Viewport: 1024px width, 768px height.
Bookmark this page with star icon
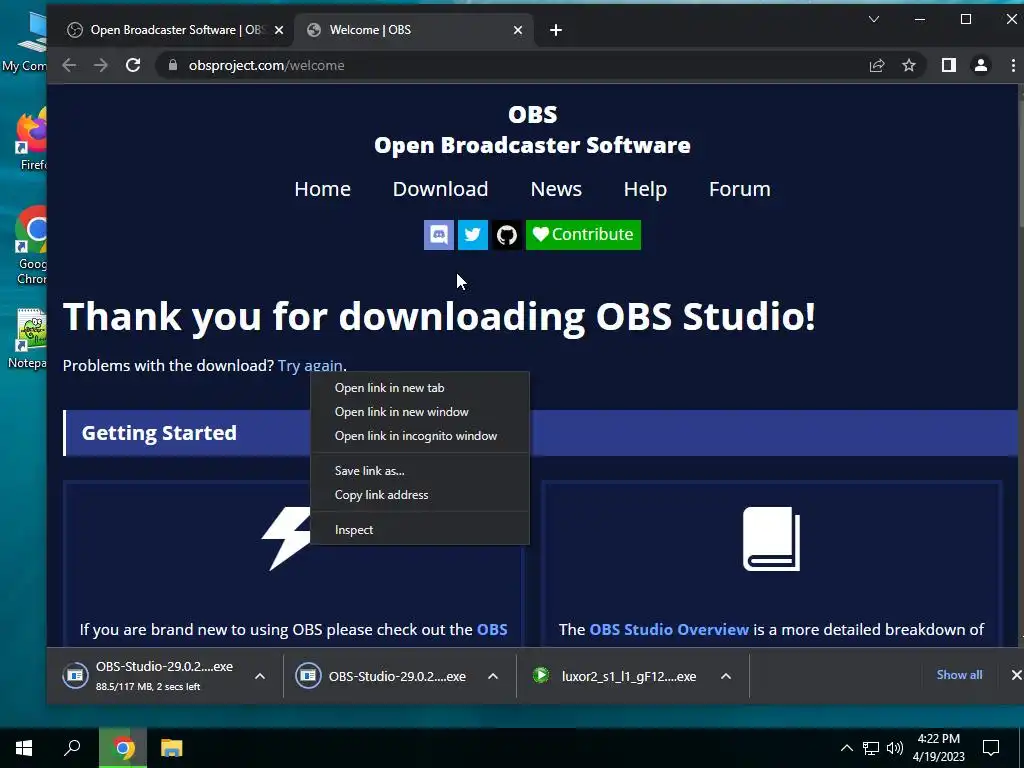(x=909, y=65)
